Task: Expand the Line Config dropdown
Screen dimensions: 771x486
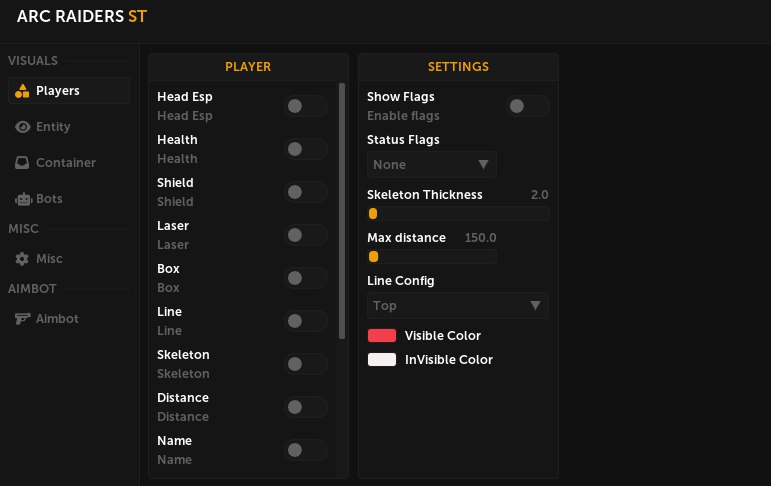Action: coord(457,306)
